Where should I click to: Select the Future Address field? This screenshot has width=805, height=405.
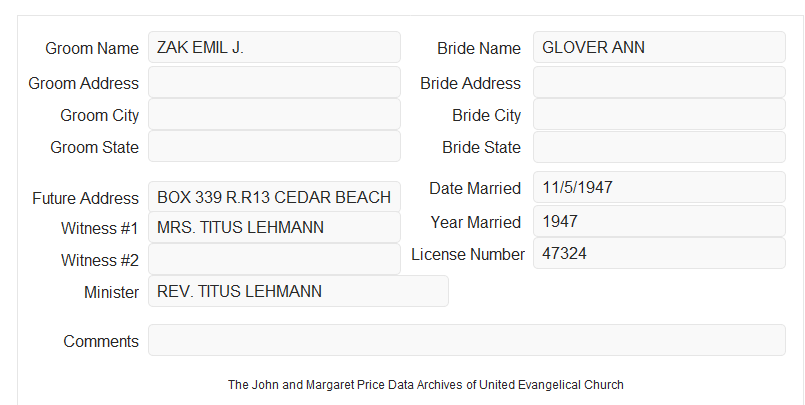coord(274,197)
